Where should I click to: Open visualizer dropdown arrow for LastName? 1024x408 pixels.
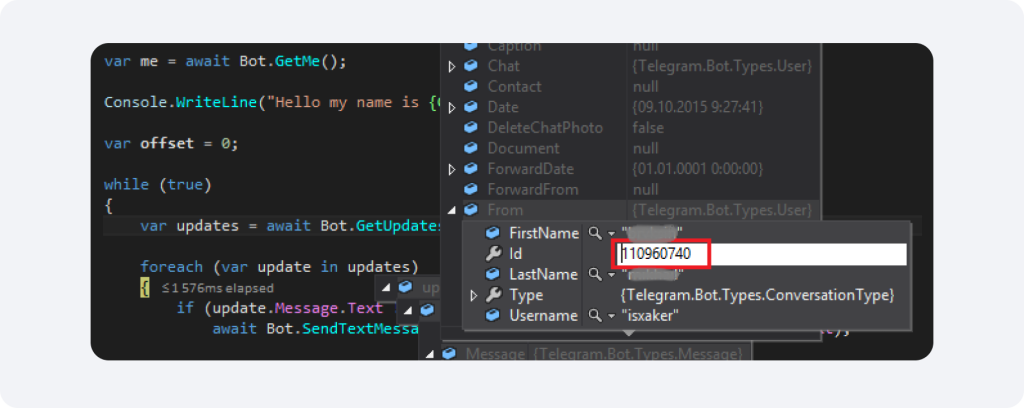coord(611,275)
